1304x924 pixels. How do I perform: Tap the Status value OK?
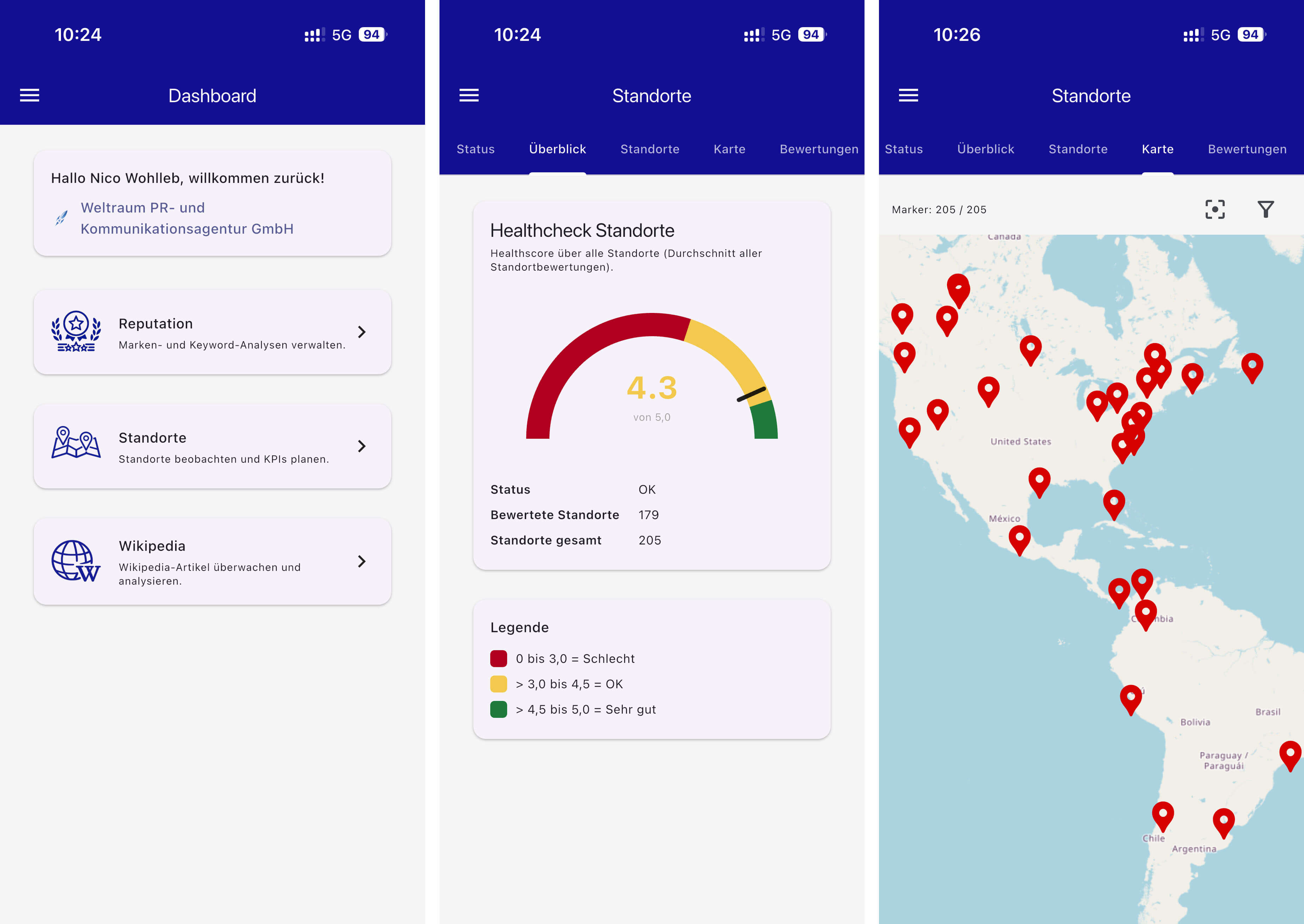(x=647, y=489)
